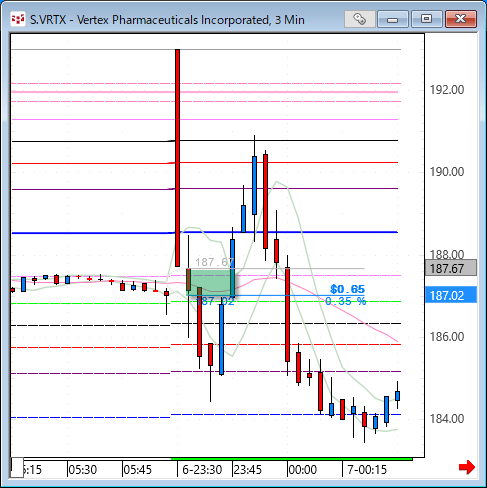The height and width of the screenshot is (488, 487).
Task: Click the green shaded measurement box
Action: (x=211, y=282)
